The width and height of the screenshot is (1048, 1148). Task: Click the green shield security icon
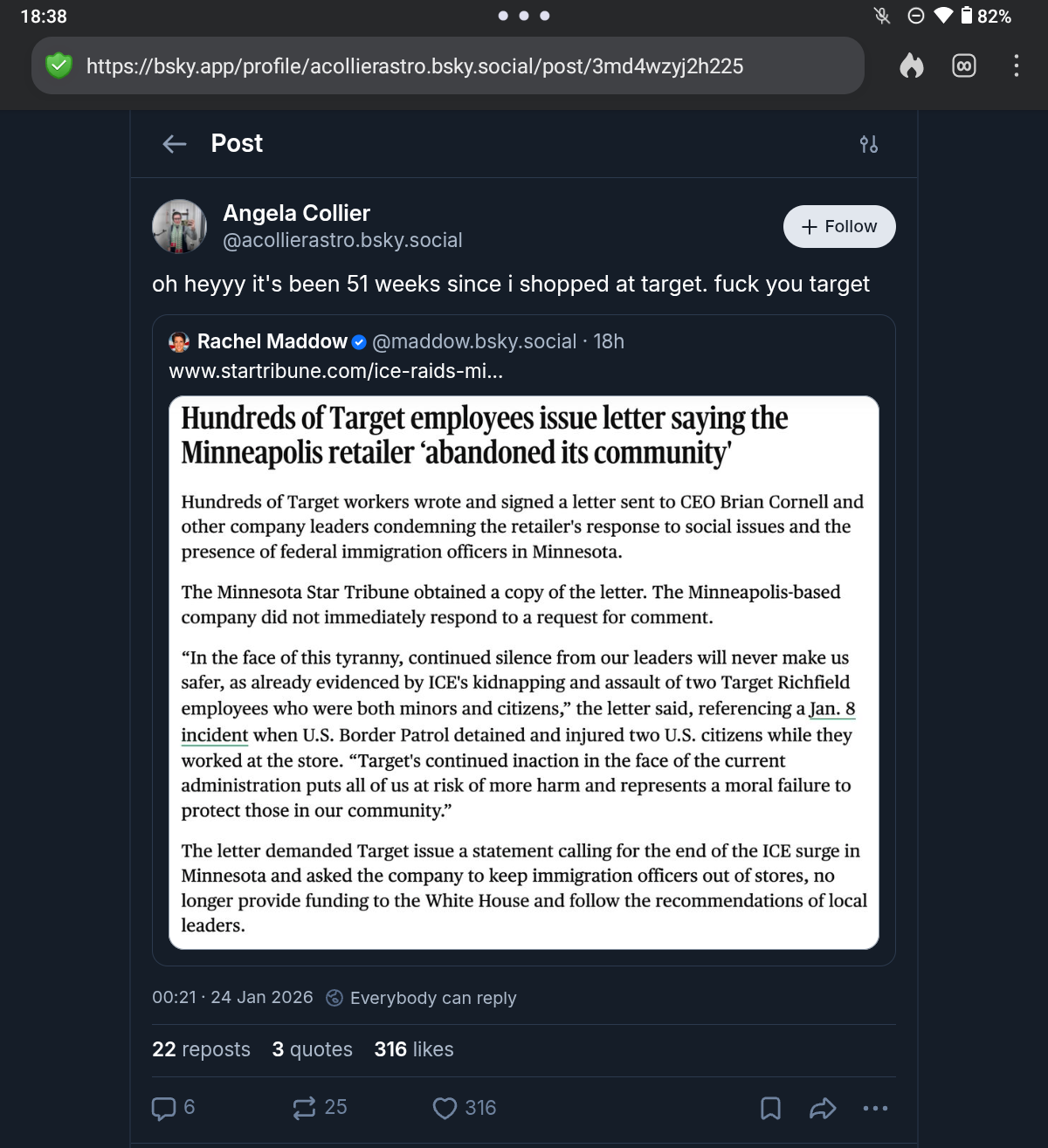coord(59,65)
